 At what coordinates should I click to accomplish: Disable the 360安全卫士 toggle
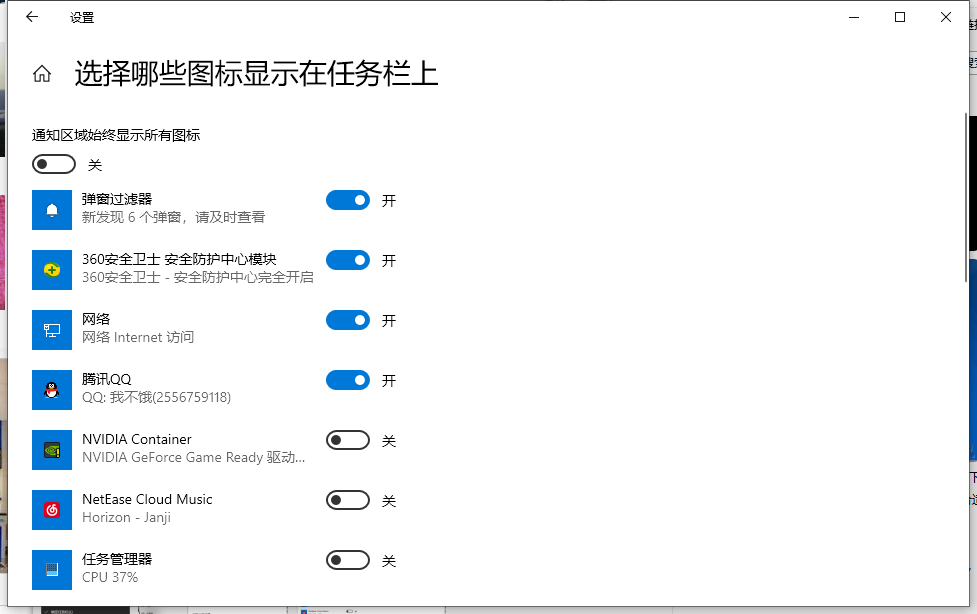coord(347,260)
